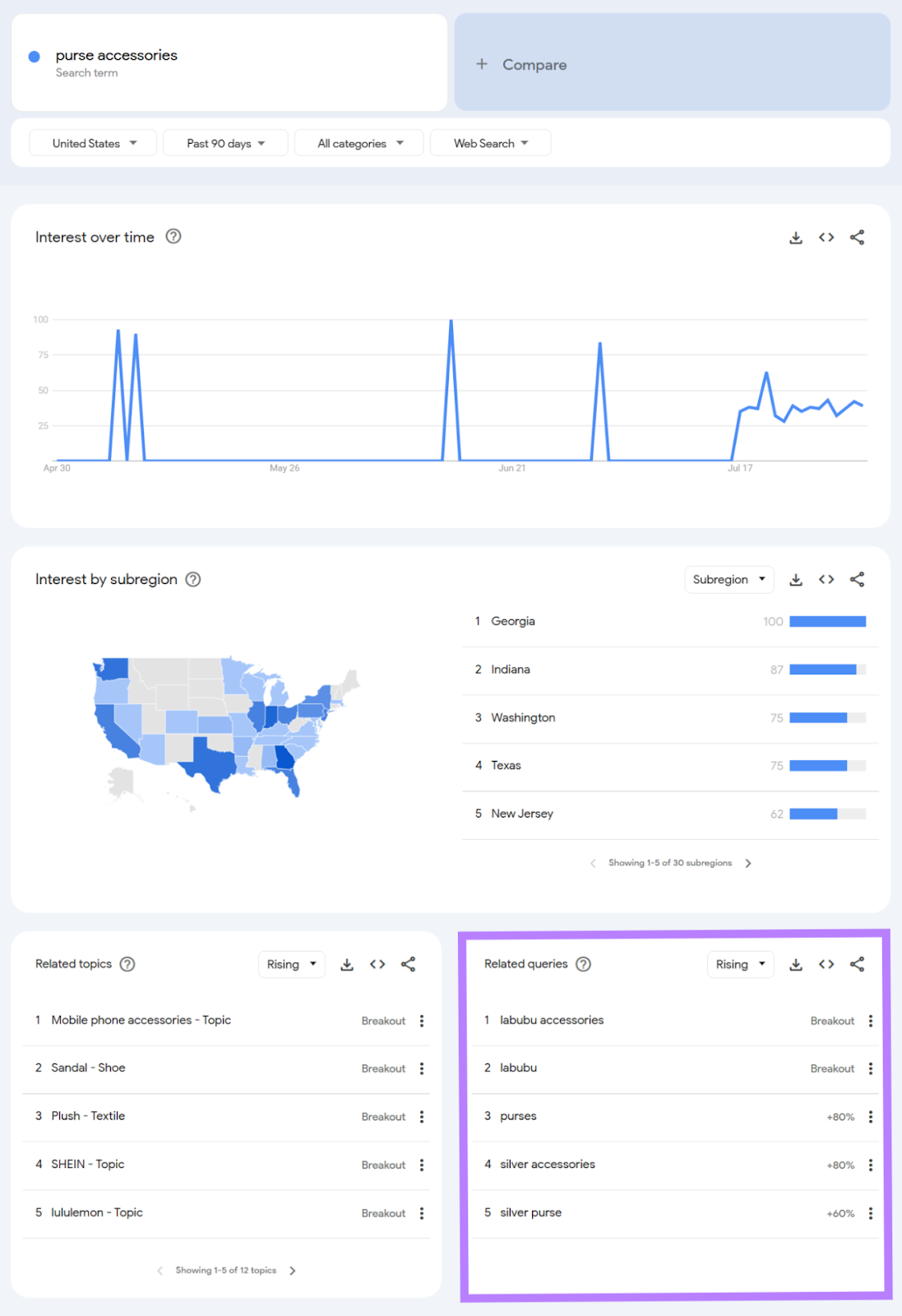Image resolution: width=902 pixels, height=1316 pixels.
Task: Open embed code for Interest over time chart
Action: coord(826,237)
